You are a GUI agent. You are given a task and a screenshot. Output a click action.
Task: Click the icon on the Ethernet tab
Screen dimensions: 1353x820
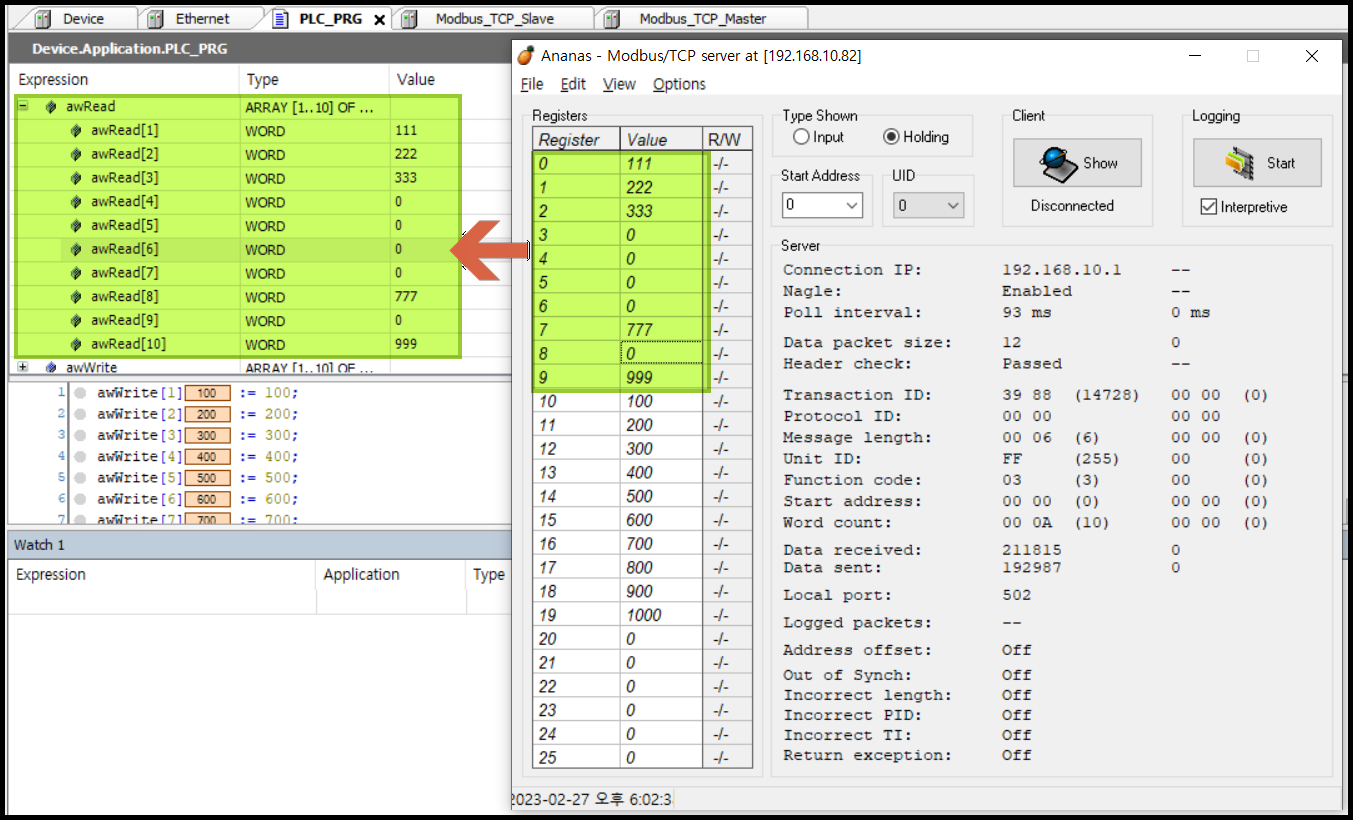tap(155, 17)
